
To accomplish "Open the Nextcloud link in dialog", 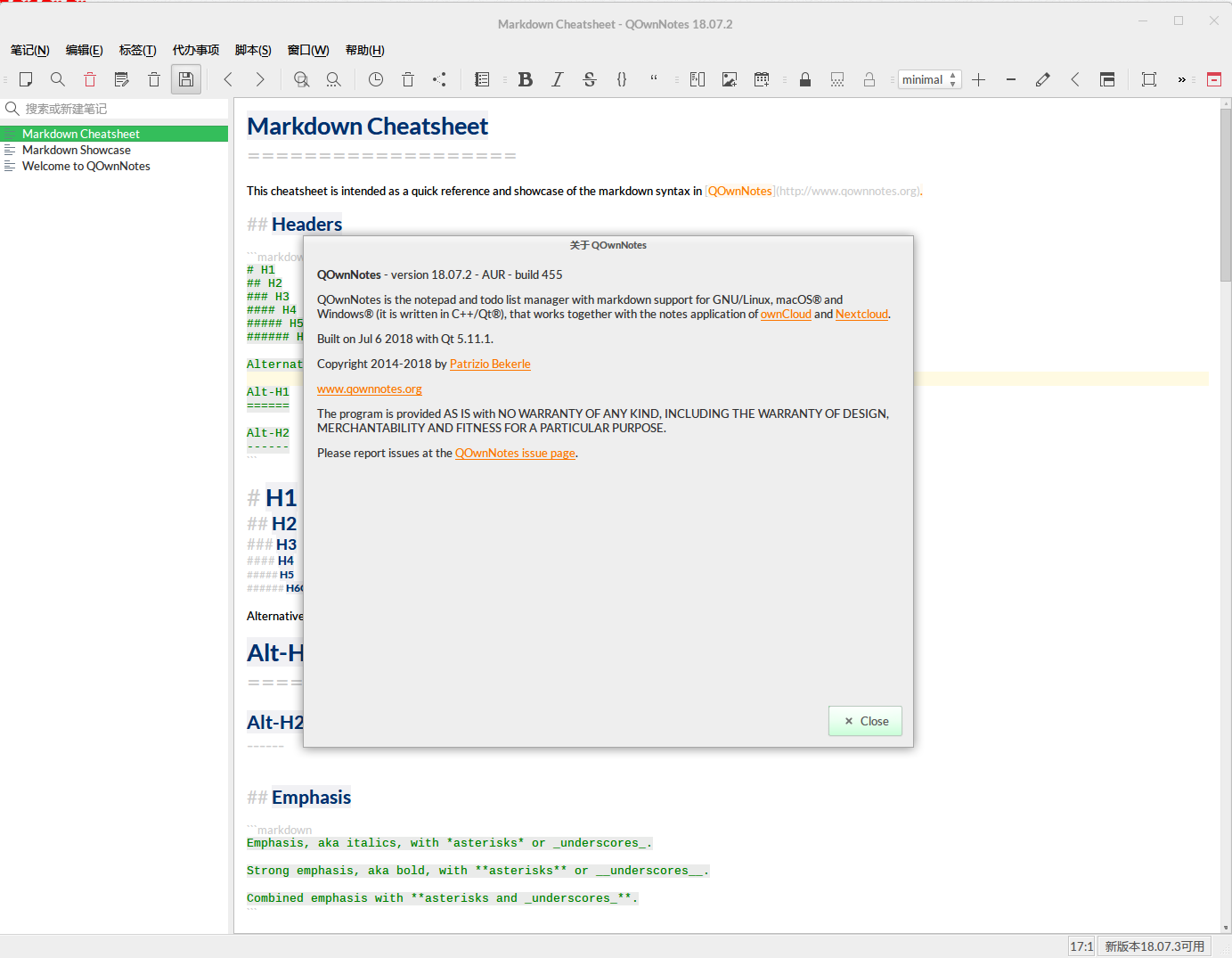I will (x=861, y=314).
